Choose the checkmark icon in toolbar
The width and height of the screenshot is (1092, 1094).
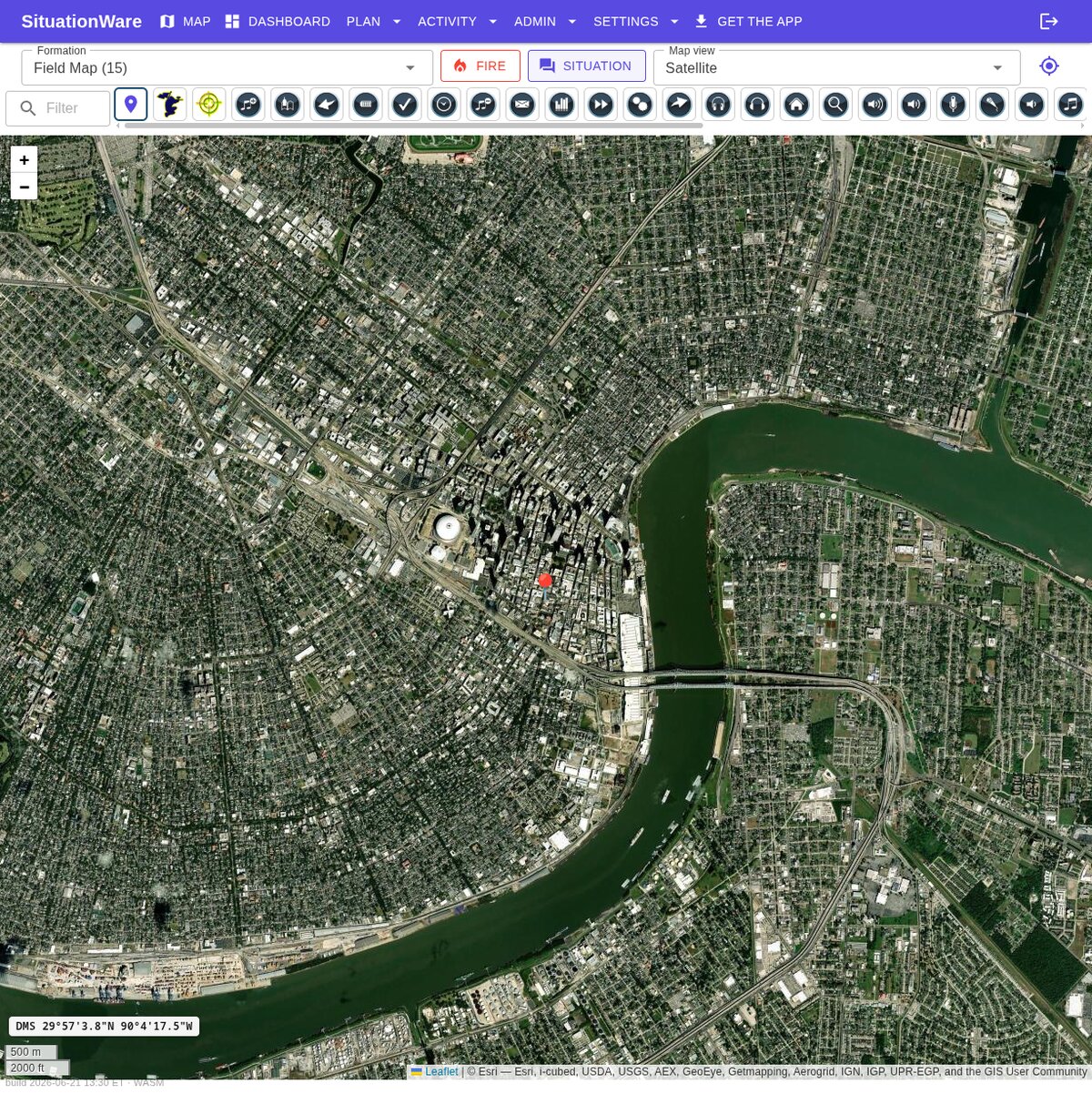click(x=405, y=105)
